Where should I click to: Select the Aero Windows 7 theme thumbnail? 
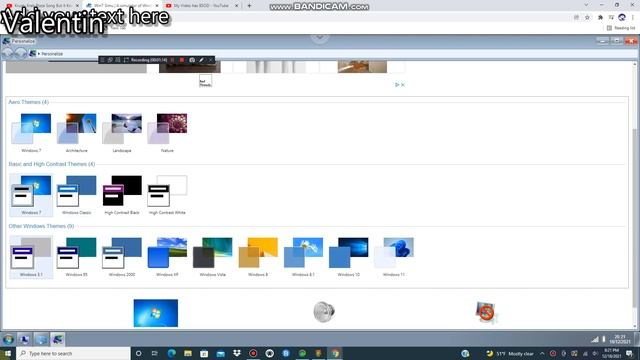pos(31,133)
